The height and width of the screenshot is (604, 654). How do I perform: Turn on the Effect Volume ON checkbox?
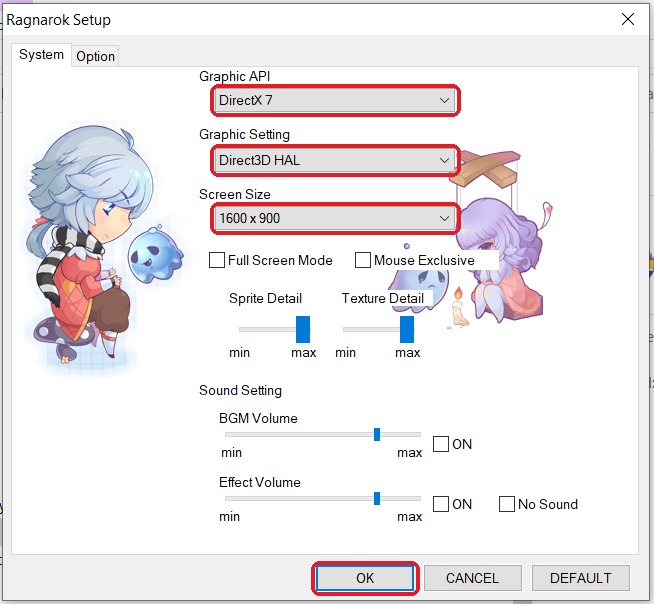441,503
